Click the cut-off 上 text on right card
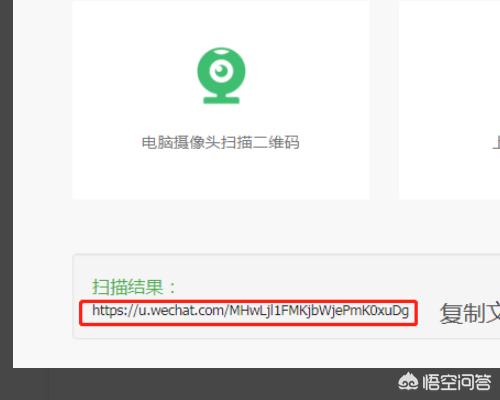Image resolution: width=500 pixels, height=400 pixels. coord(496,143)
